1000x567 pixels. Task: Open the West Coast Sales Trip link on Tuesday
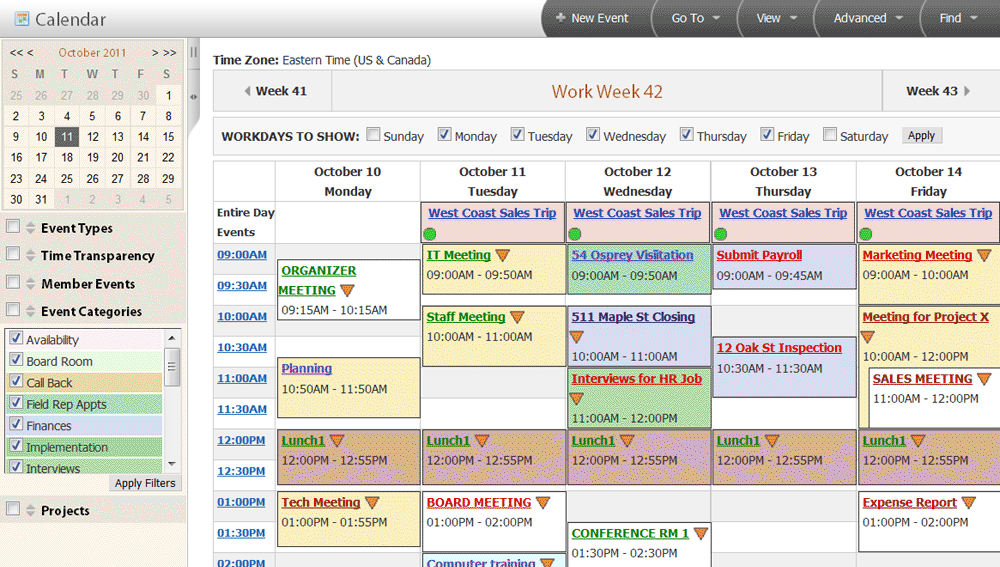click(492, 213)
